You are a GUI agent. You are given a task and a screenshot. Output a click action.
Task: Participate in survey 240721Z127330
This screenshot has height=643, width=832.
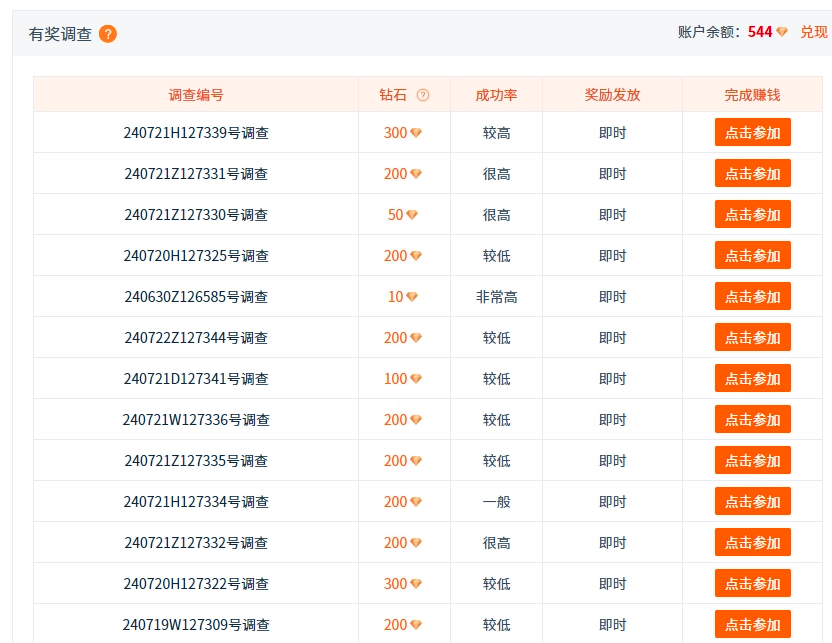[x=752, y=214]
